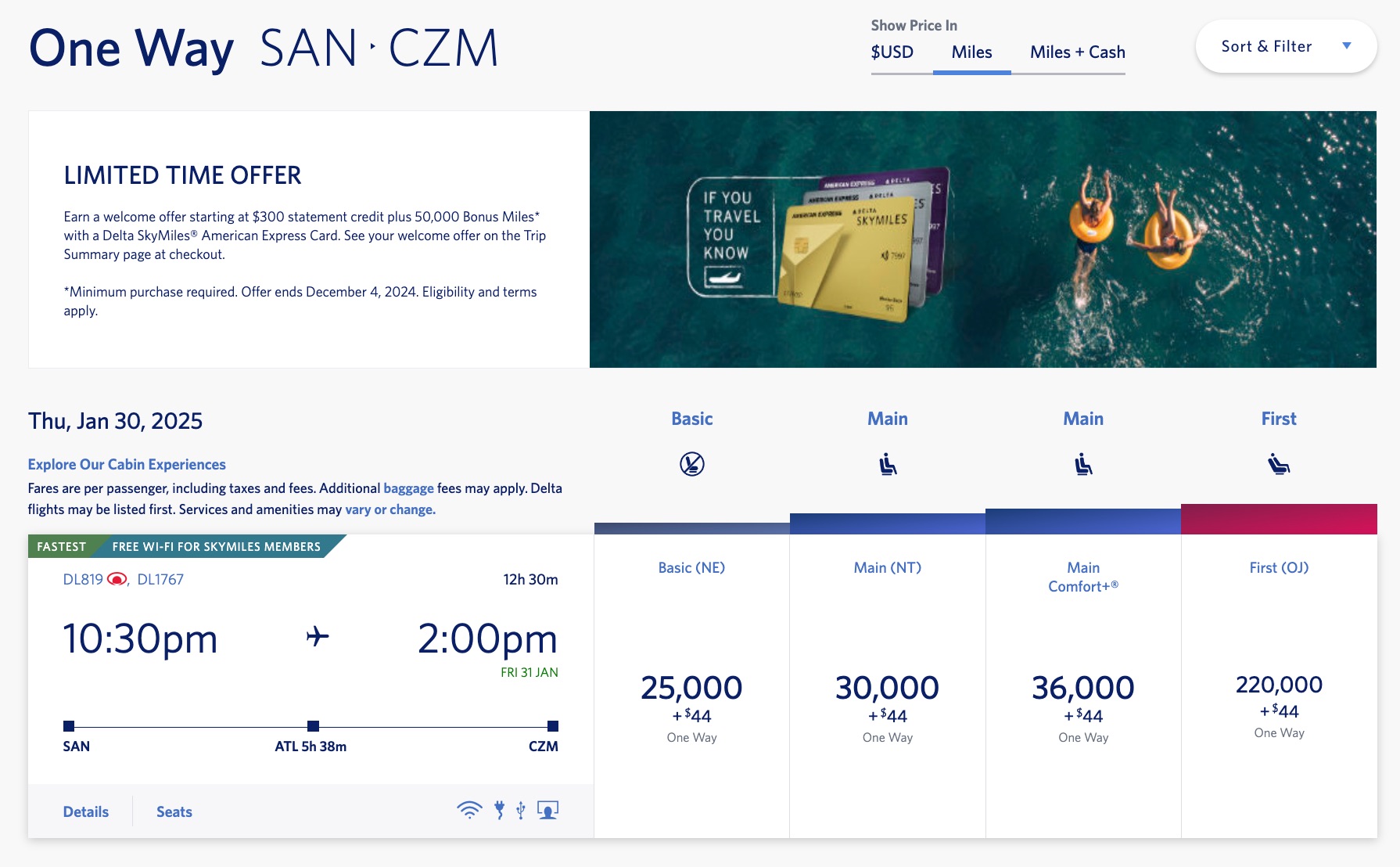Viewport: 1400px width, 867px height.
Task: Select the power outlet amenity icon
Action: [499, 811]
